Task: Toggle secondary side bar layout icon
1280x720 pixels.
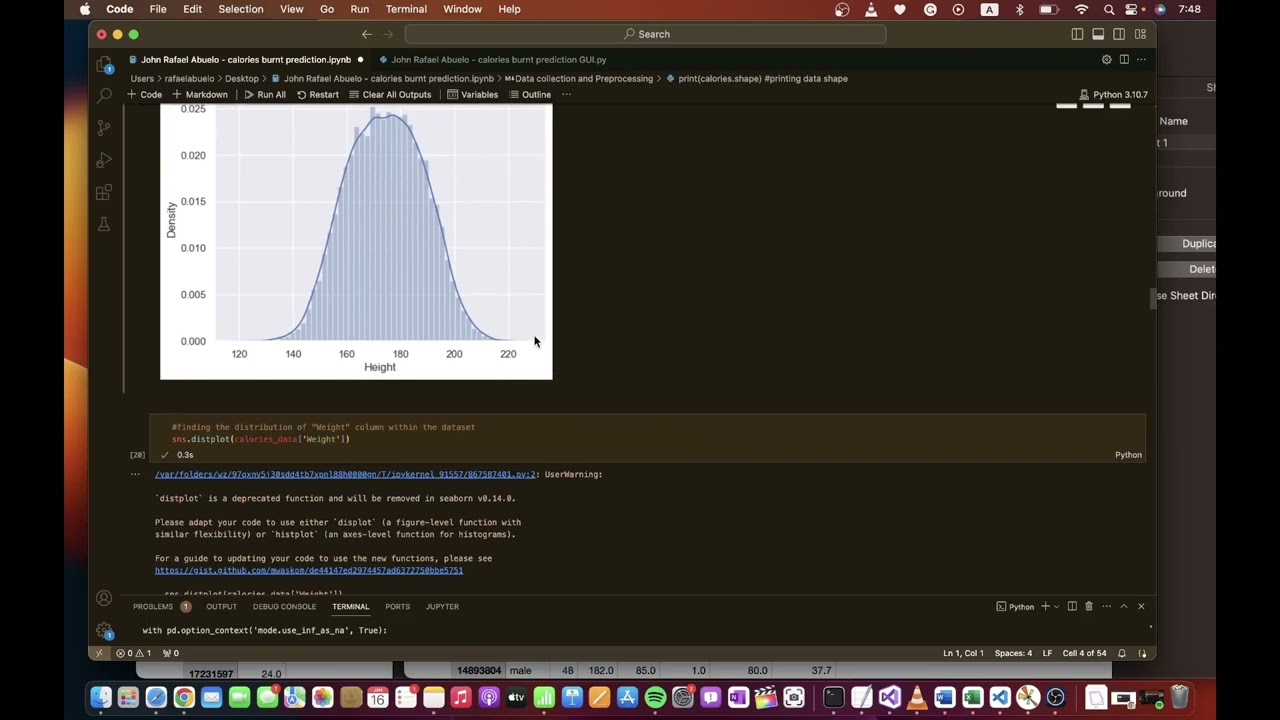Action: pyautogui.click(x=1119, y=34)
